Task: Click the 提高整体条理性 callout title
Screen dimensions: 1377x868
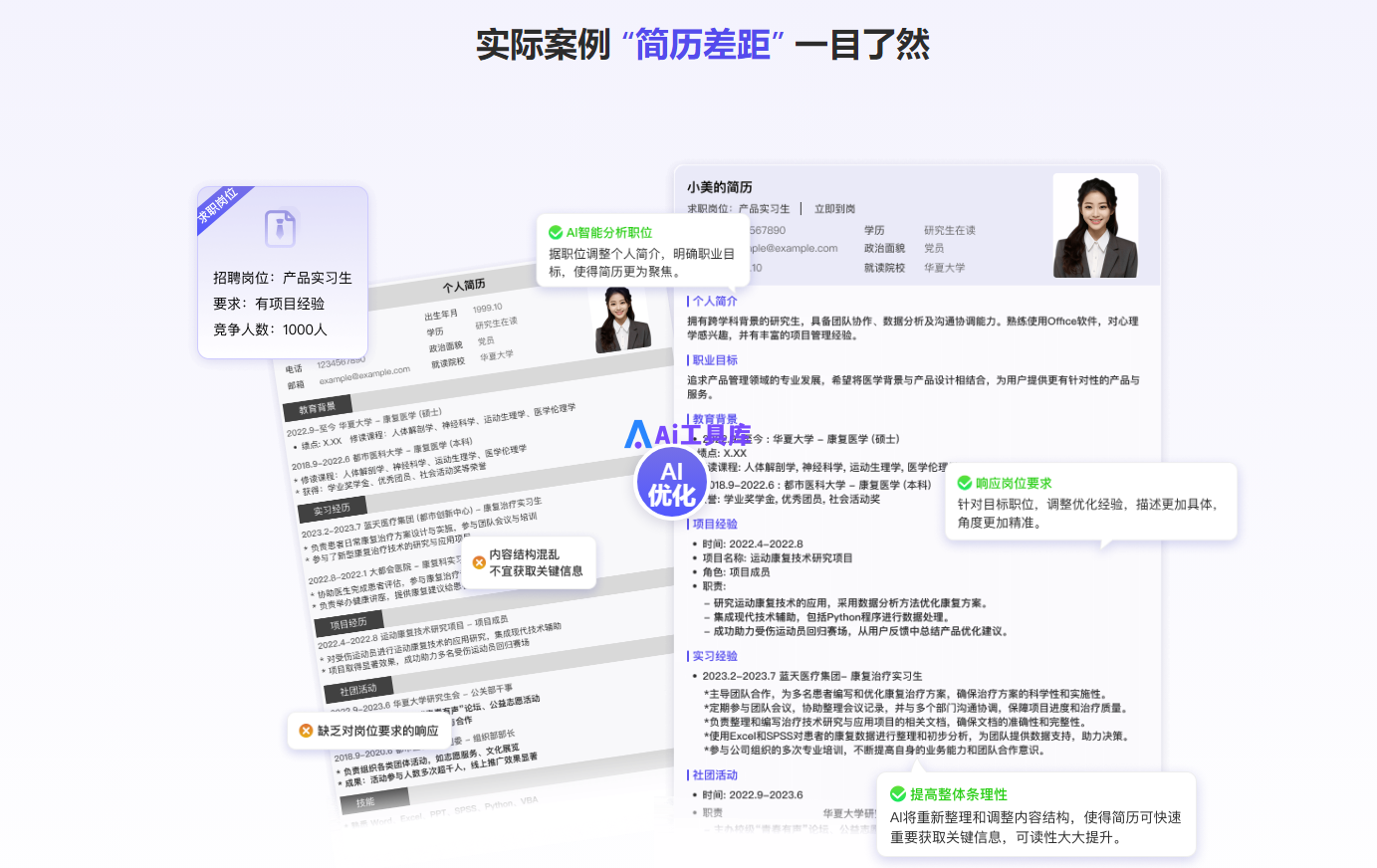Action: 959,794
